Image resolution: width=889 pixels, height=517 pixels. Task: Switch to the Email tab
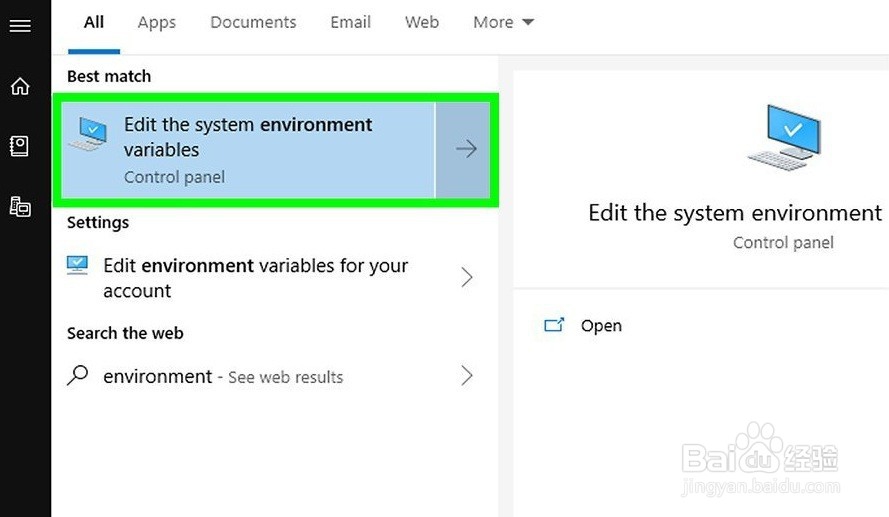pos(350,22)
